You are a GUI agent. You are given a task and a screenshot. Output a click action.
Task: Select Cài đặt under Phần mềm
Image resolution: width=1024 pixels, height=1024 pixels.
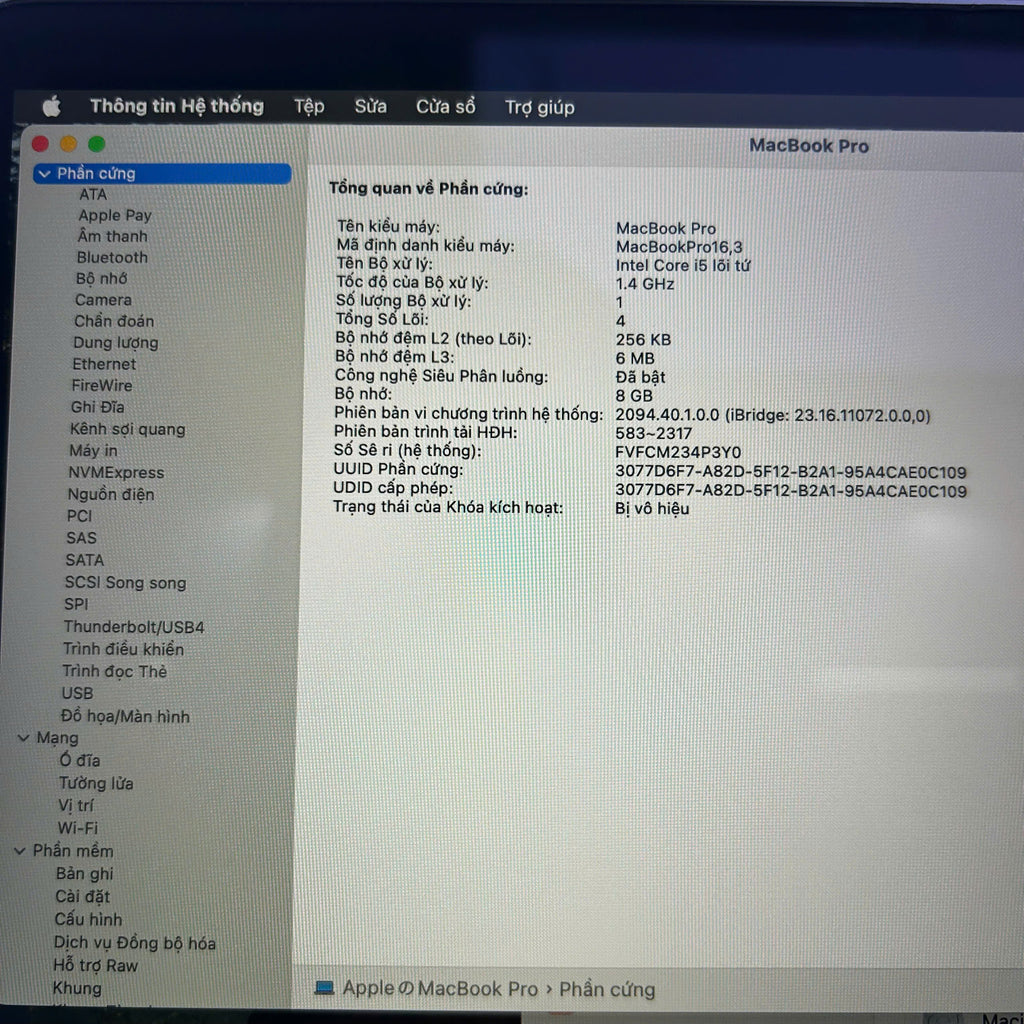coord(82,896)
